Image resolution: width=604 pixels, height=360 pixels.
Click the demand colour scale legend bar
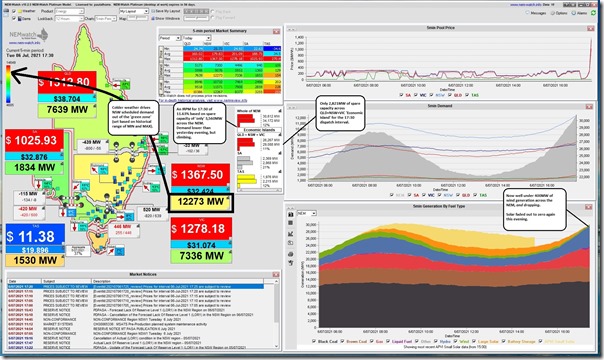pyautogui.click(x=8, y=84)
